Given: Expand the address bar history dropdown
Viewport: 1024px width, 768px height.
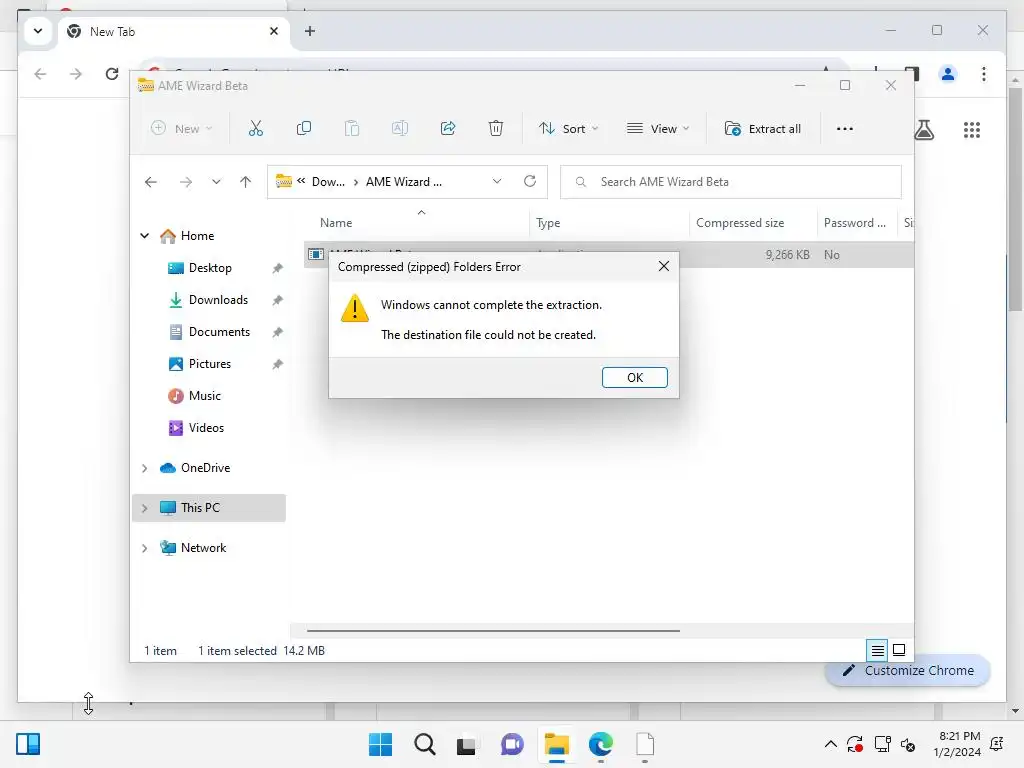Looking at the screenshot, I should coord(497,182).
